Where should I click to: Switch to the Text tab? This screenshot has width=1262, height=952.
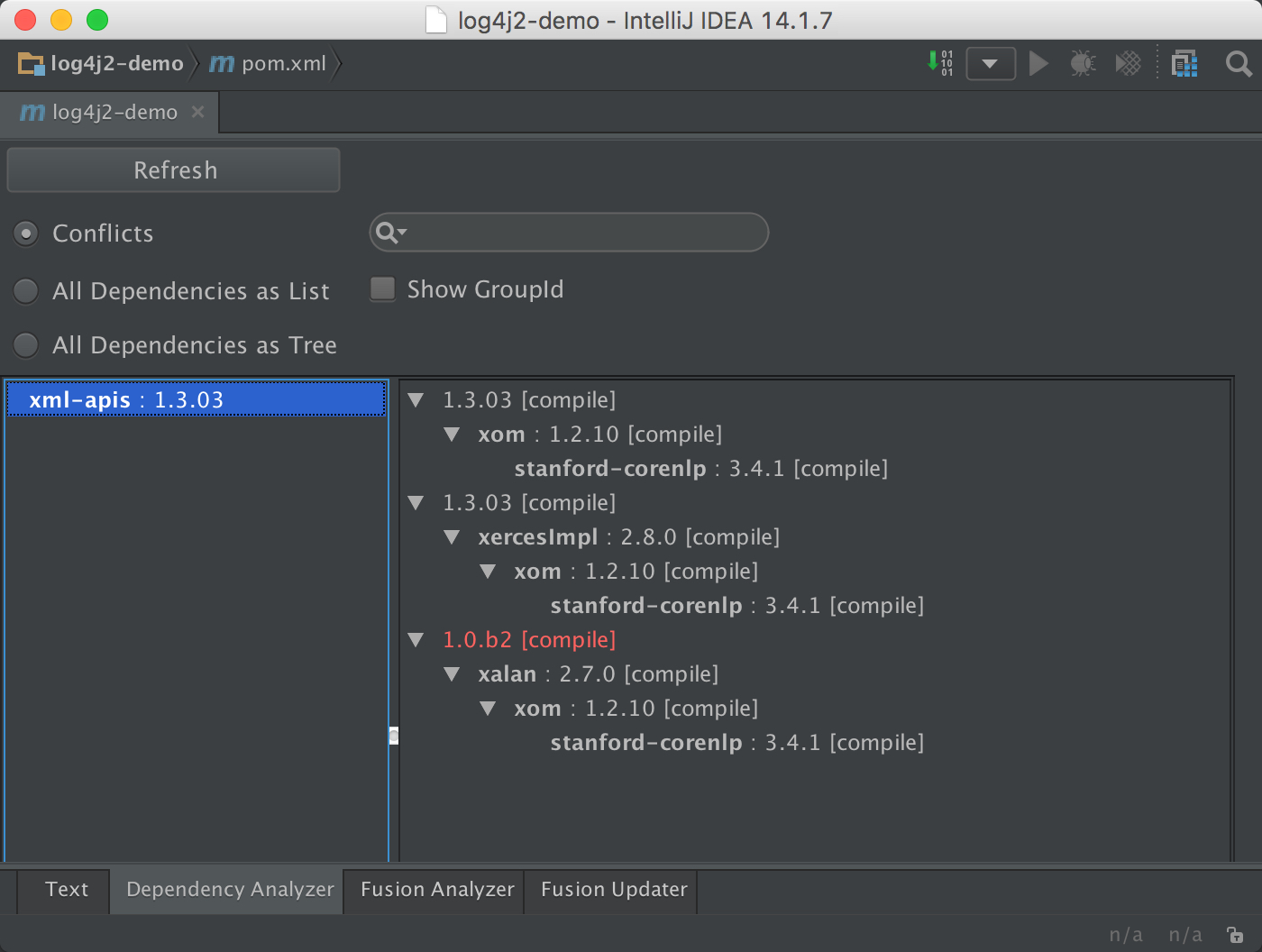66,890
